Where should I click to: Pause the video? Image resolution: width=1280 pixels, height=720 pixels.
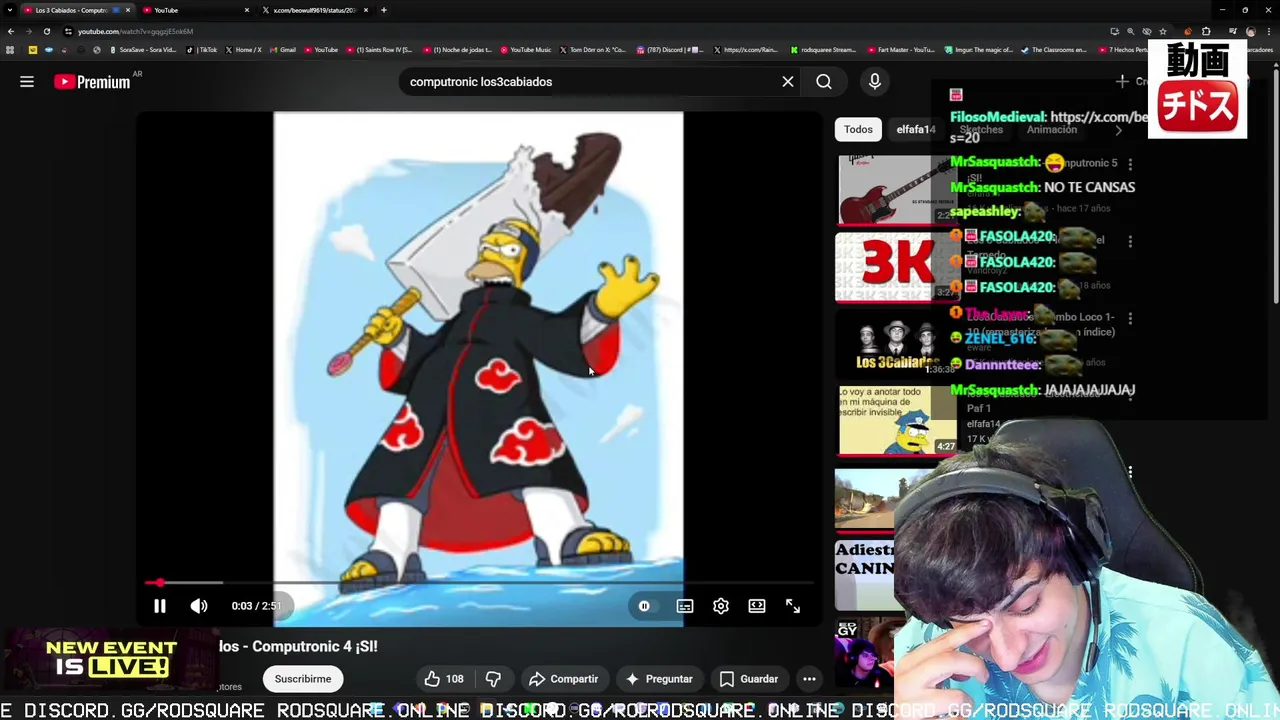pyautogui.click(x=160, y=606)
